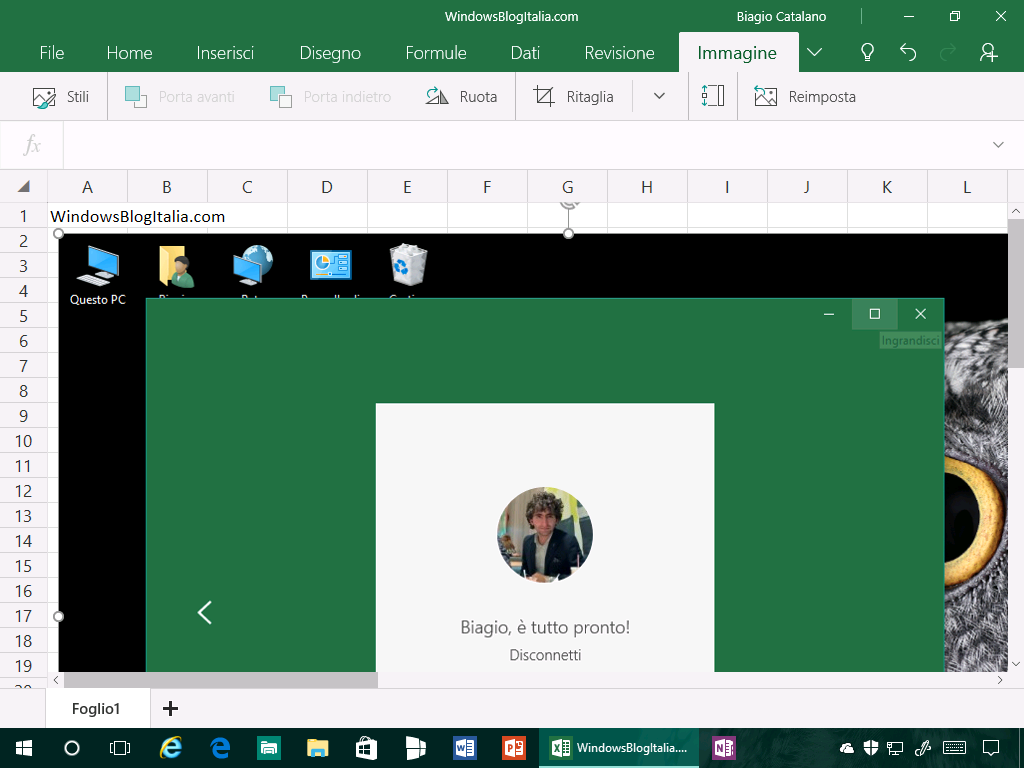The width and height of the screenshot is (1024, 769).
Task: Click the Excel WindowsBlogItalia taskbar button
Action: click(619, 748)
